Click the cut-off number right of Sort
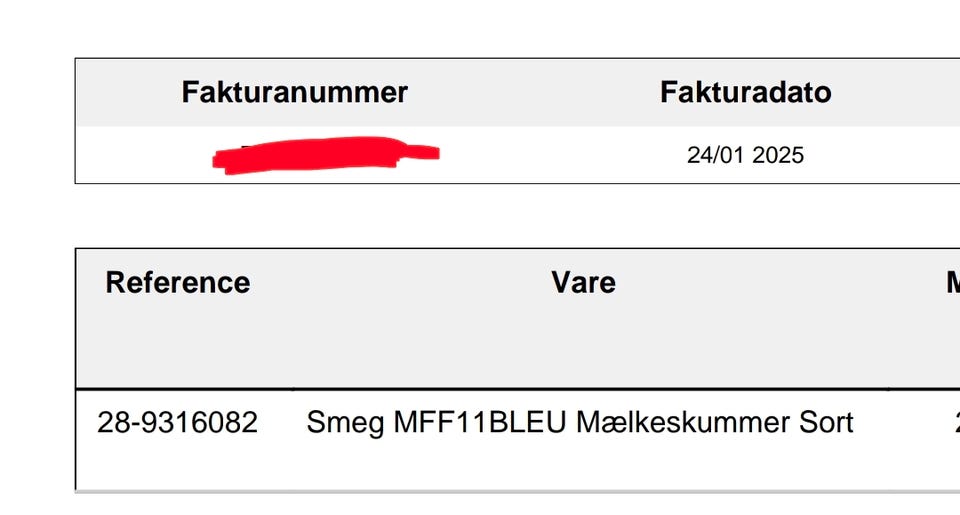 tap(955, 422)
